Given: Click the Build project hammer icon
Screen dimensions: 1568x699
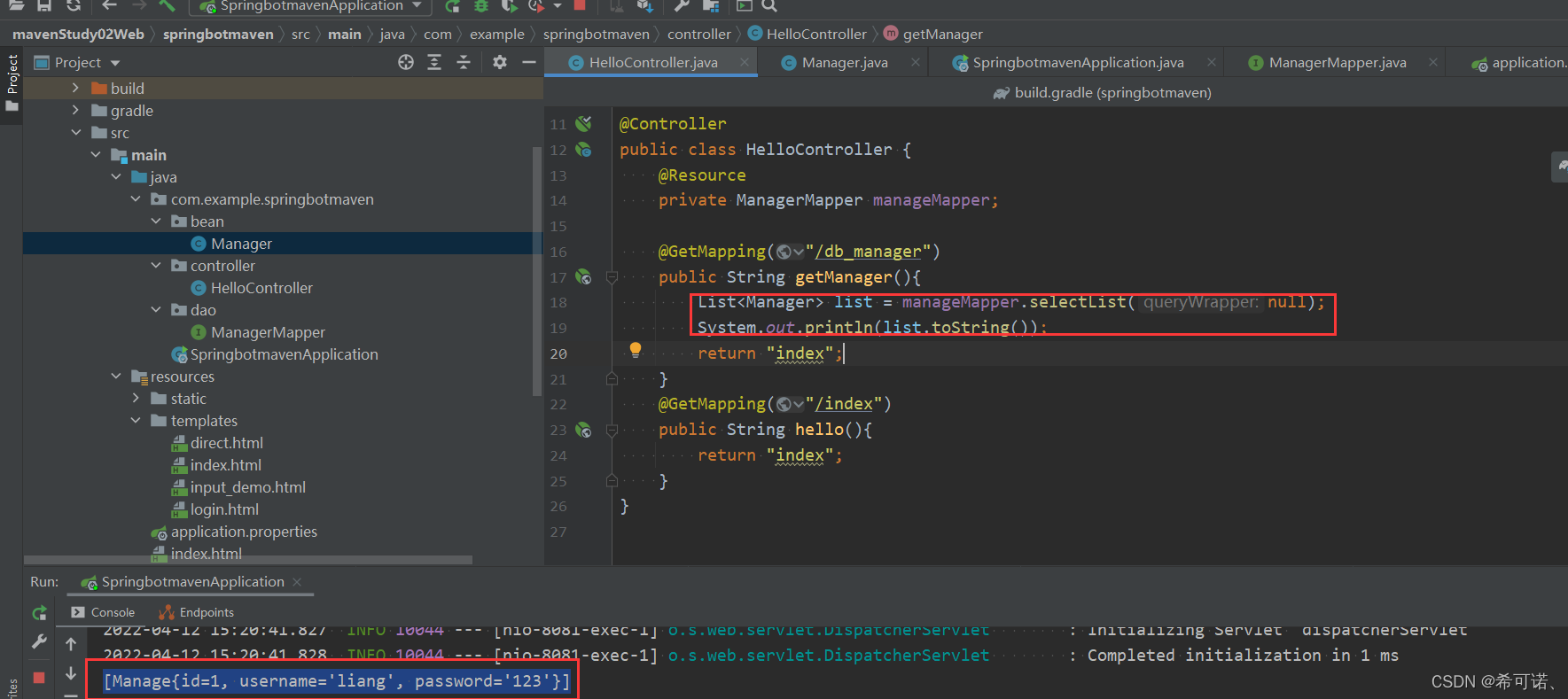Looking at the screenshot, I should 167,5.
